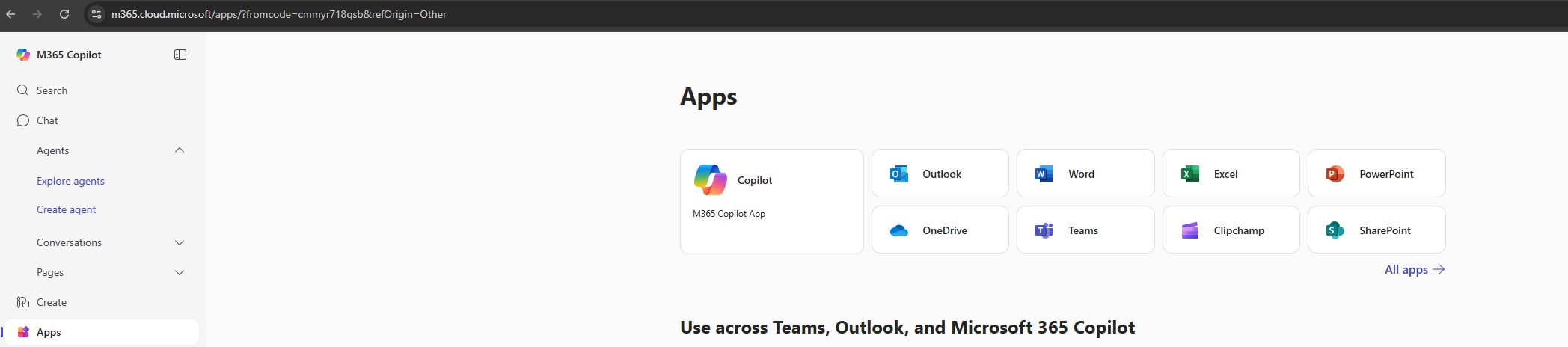
Task: Click the Apps page heading
Action: [x=708, y=96]
